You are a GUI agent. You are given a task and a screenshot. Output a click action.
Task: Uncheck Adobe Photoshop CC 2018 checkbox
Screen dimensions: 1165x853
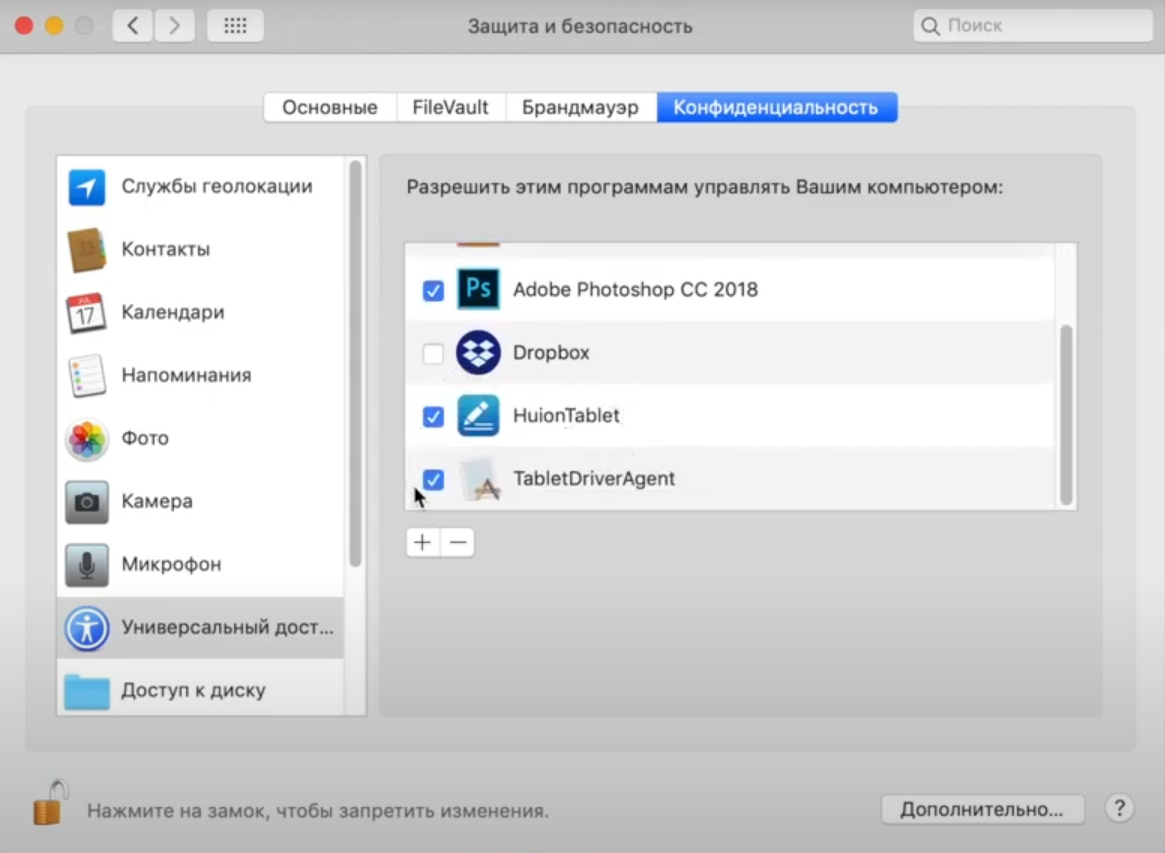tap(433, 291)
